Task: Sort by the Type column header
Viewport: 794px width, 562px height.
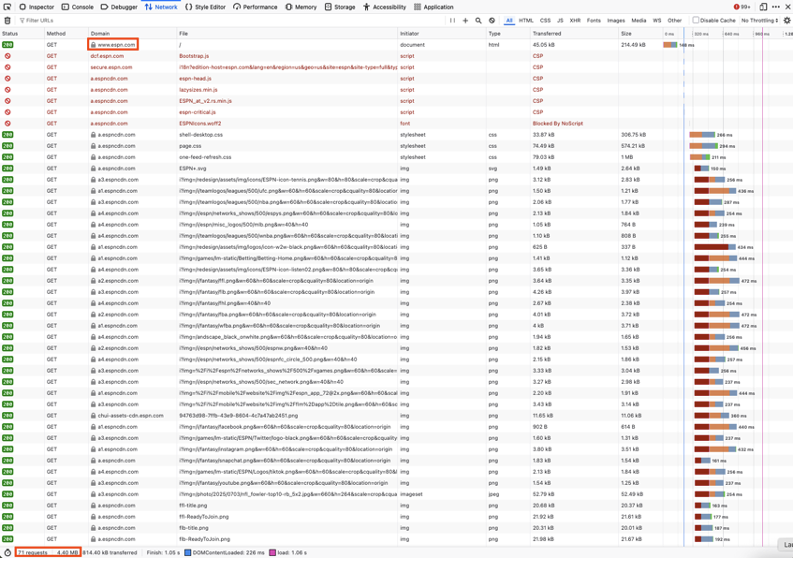Action: click(x=508, y=33)
